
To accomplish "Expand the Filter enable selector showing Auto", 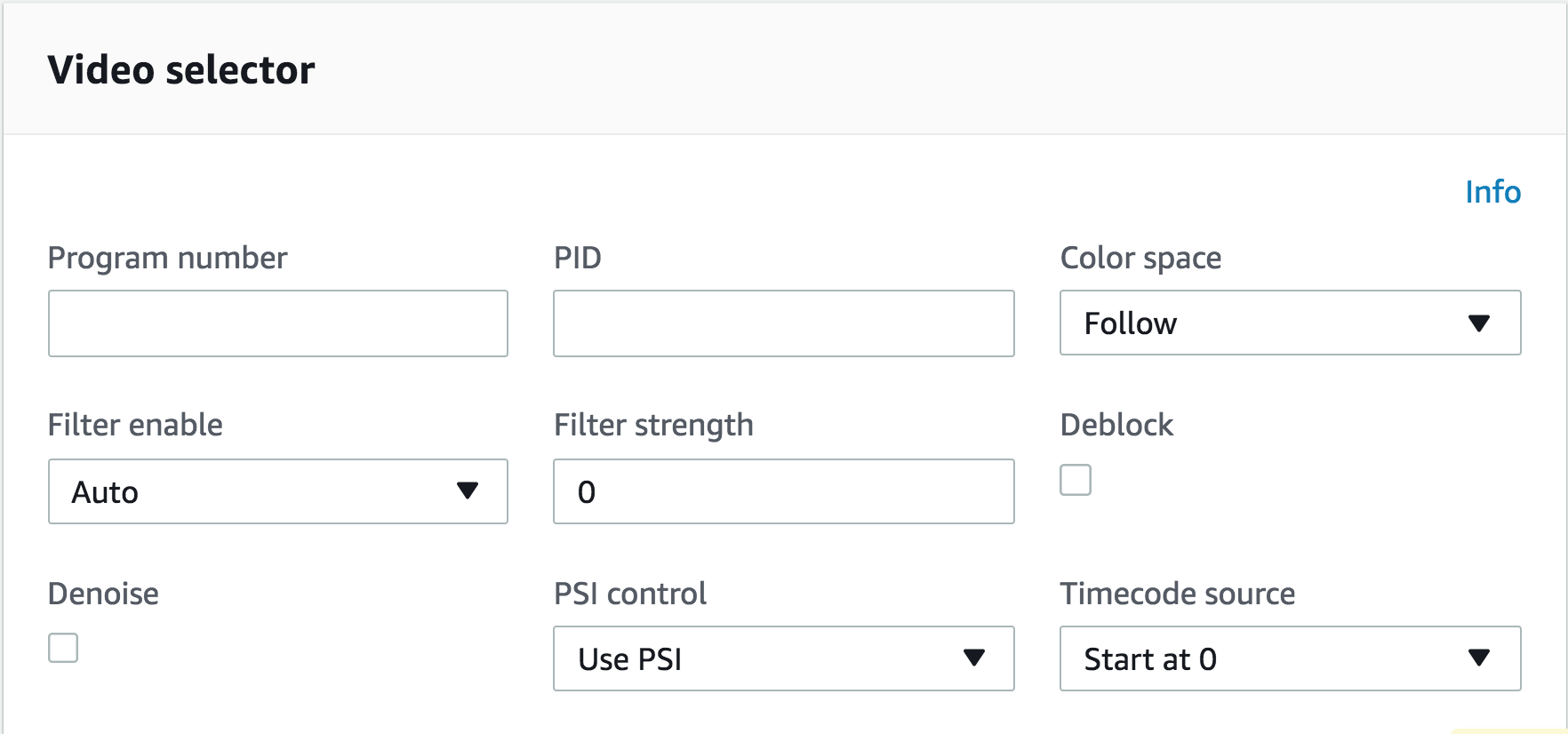I will click(x=278, y=491).
